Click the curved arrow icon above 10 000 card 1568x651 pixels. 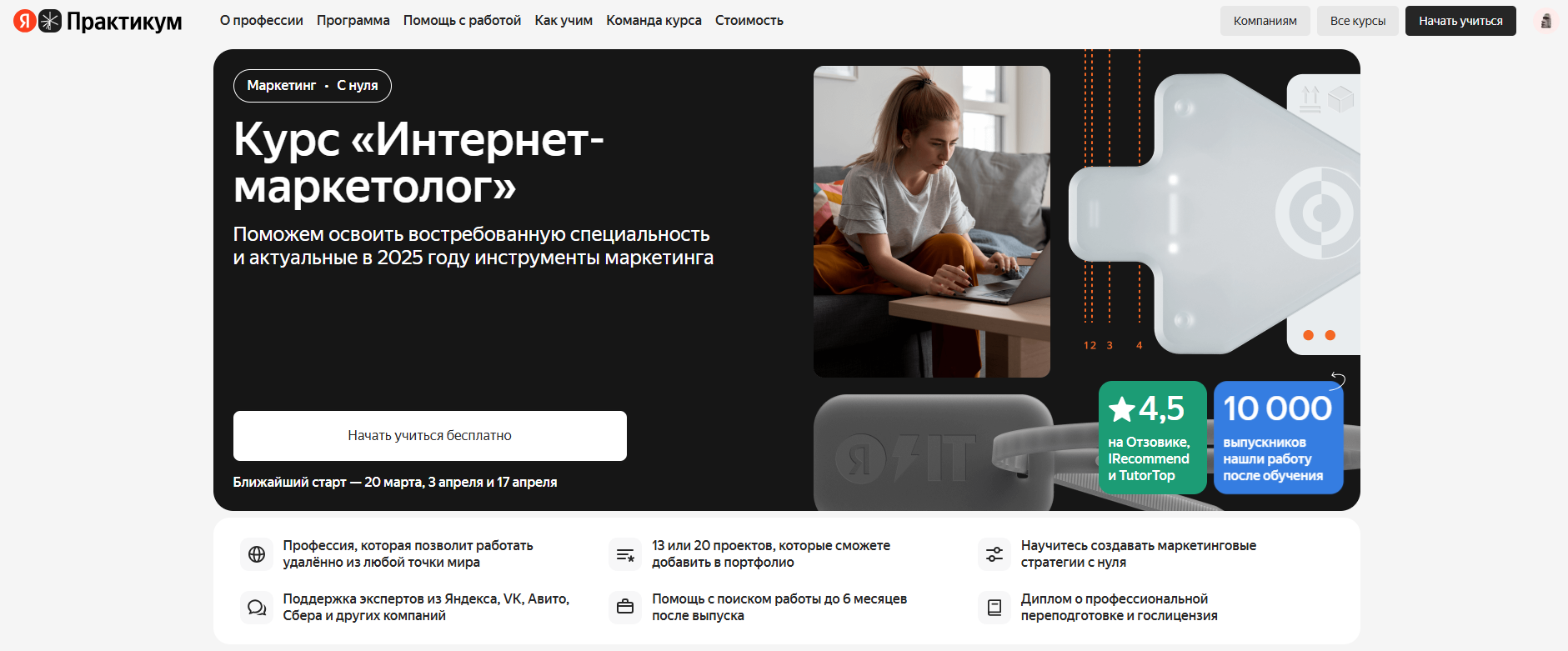click(x=1337, y=381)
